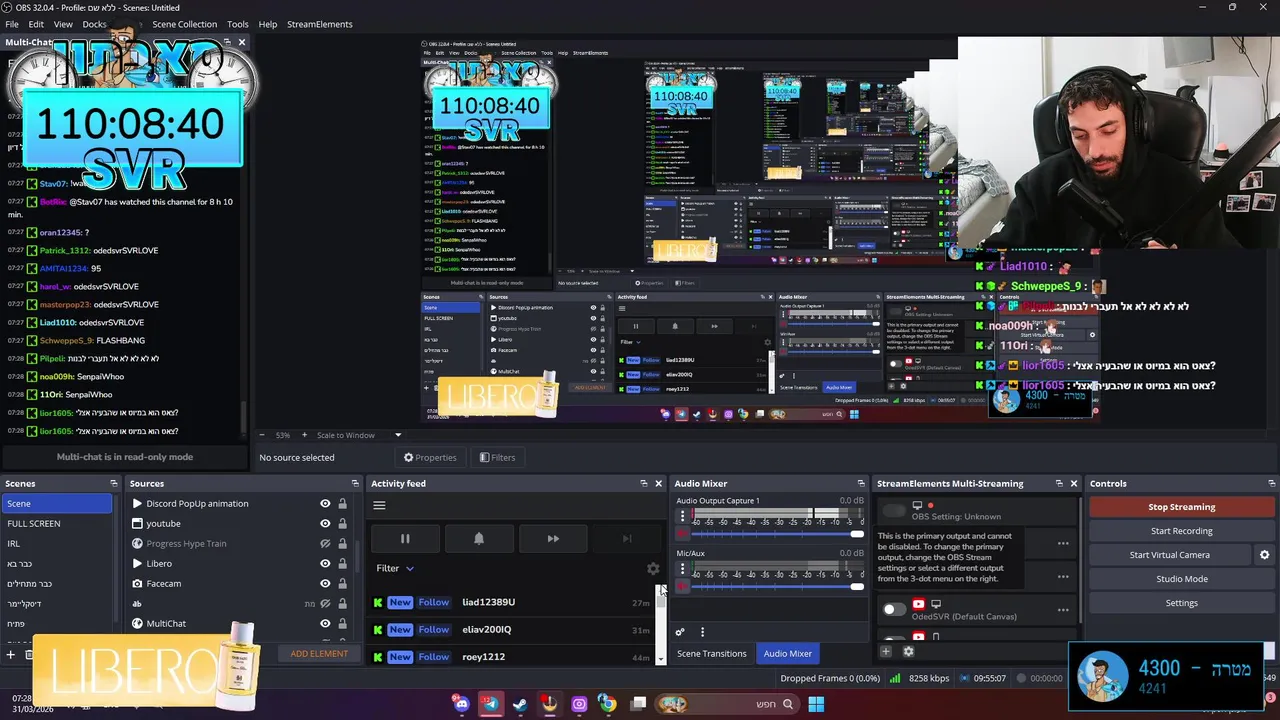Pause the Activity feed alerts
Viewport: 1280px width, 720px height.
pyautogui.click(x=405, y=539)
